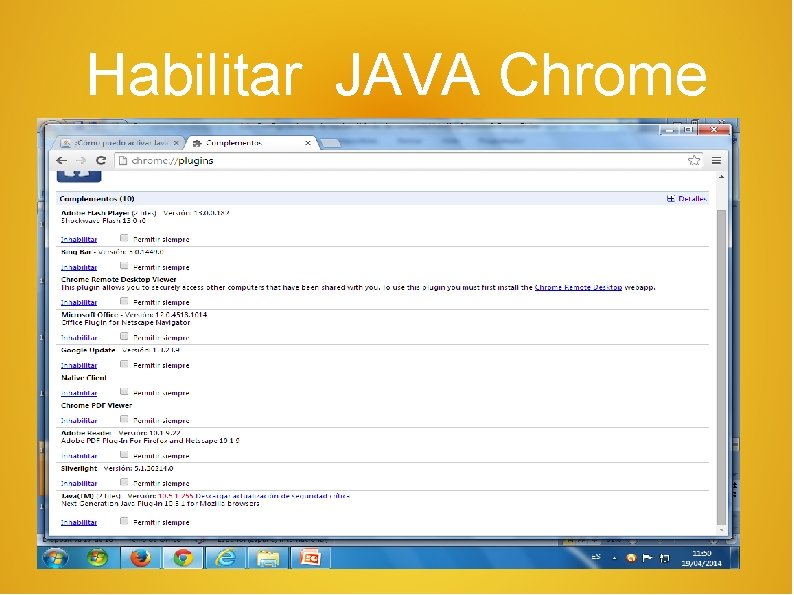Open a new tab button
The image size is (794, 595).
331,143
